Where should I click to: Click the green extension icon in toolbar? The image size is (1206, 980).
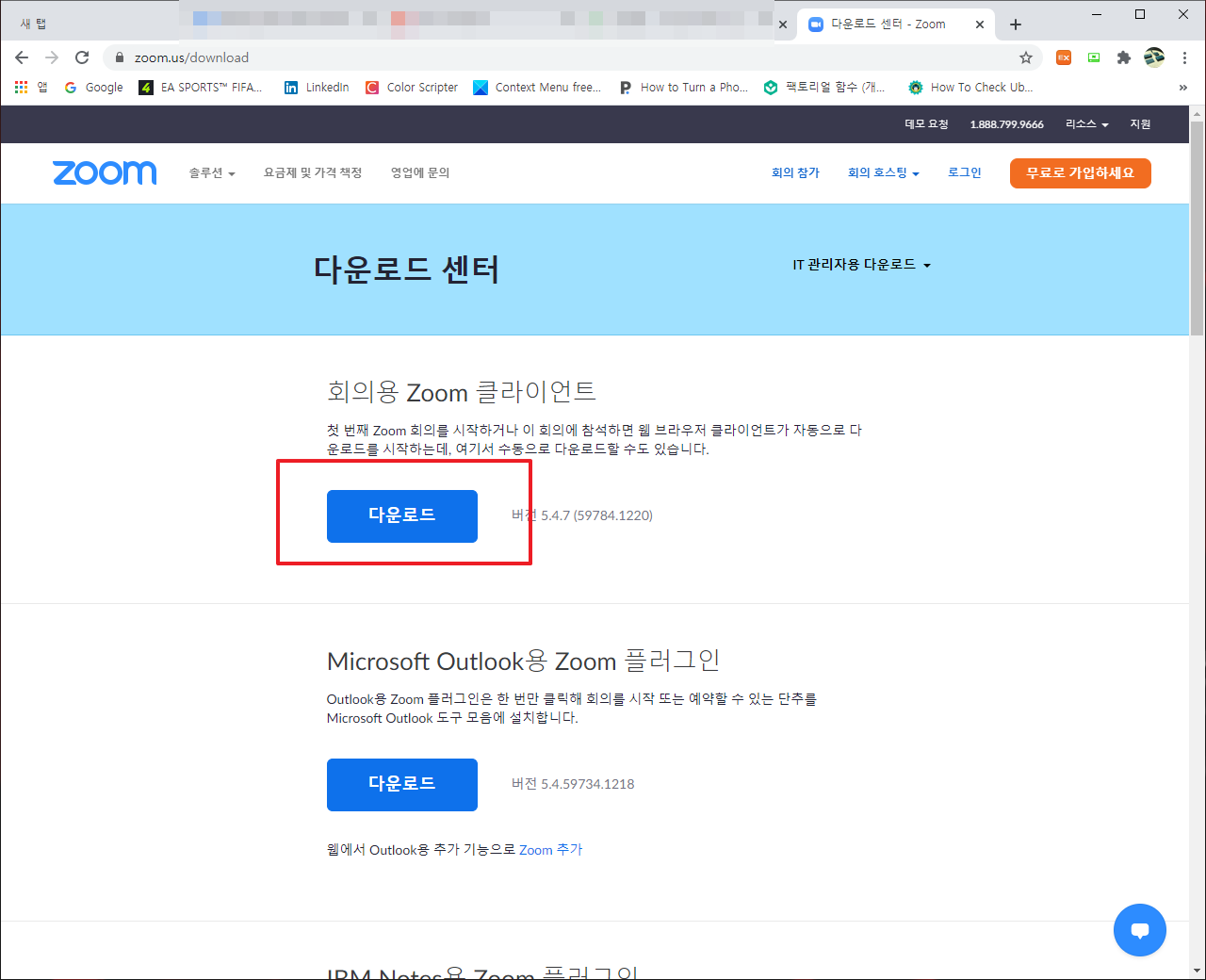(1094, 57)
